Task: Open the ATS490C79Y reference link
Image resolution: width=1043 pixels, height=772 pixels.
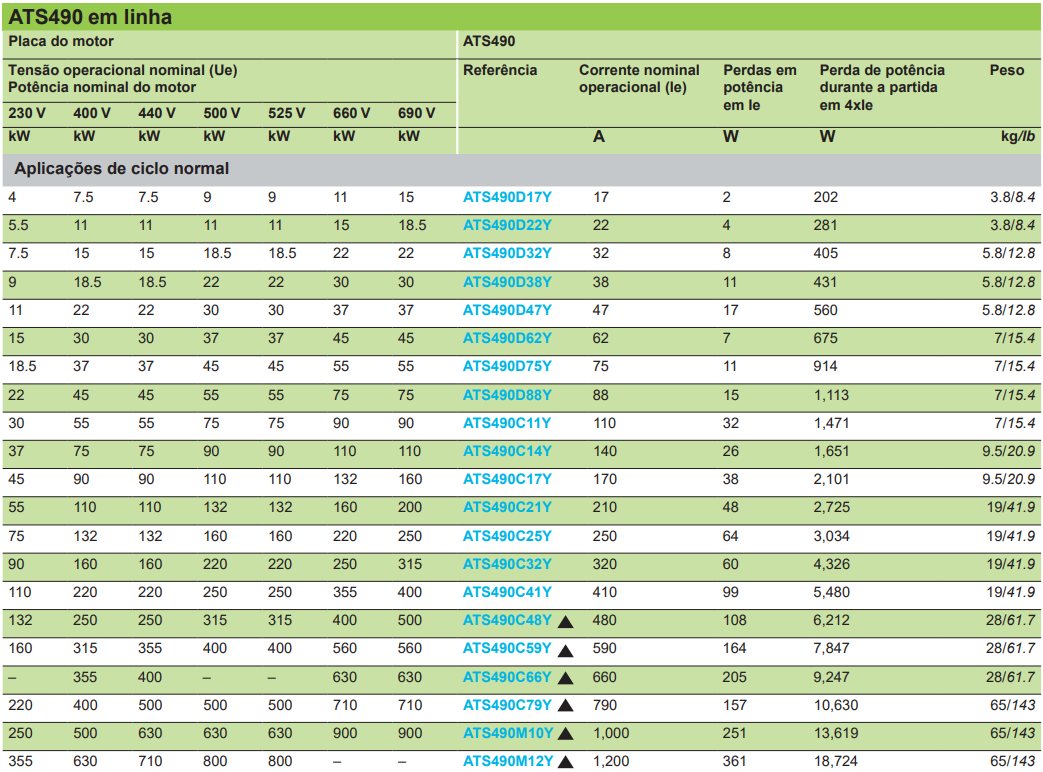Action: pos(507,705)
